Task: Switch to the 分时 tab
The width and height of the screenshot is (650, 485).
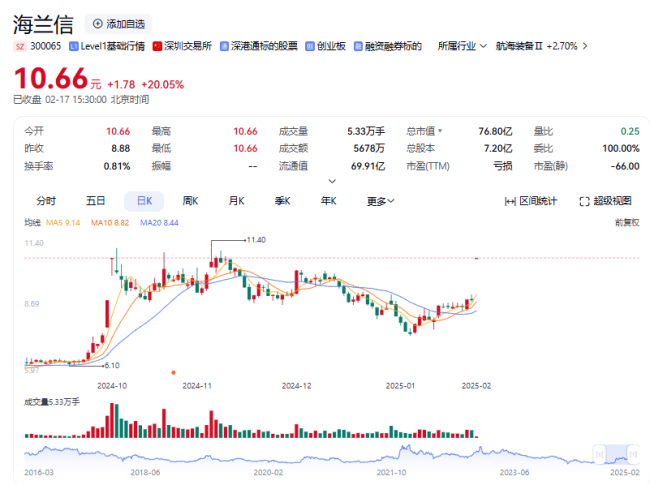Action: pyautogui.click(x=46, y=201)
